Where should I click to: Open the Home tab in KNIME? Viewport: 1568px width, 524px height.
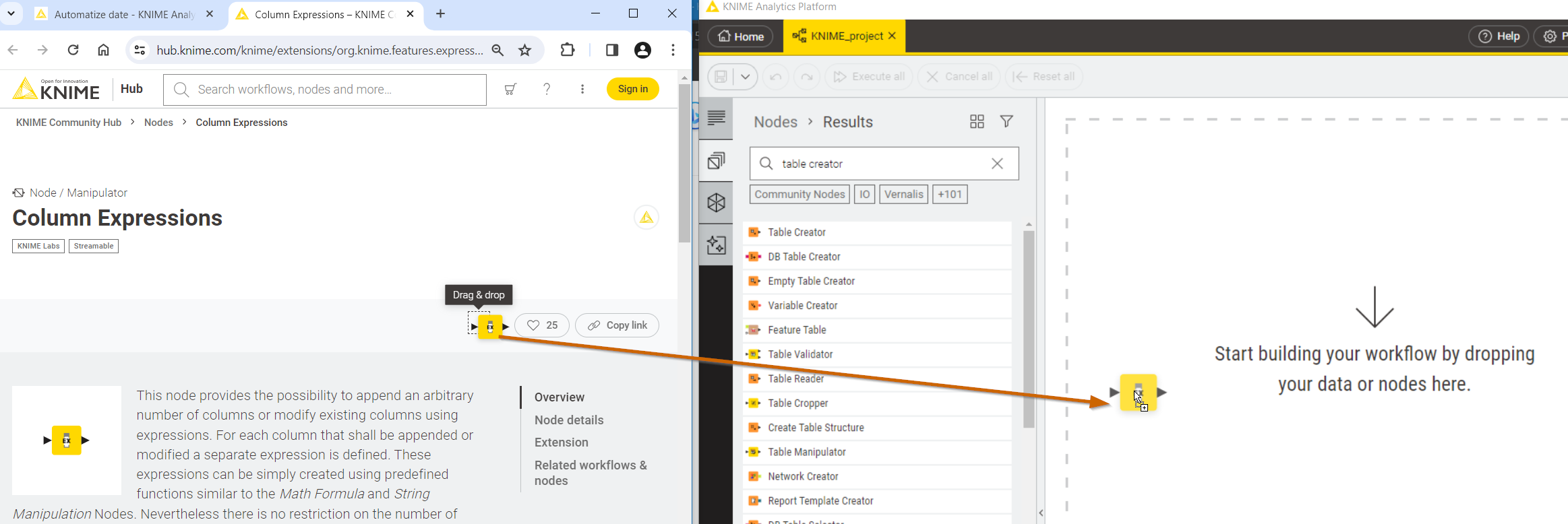pyautogui.click(x=740, y=36)
